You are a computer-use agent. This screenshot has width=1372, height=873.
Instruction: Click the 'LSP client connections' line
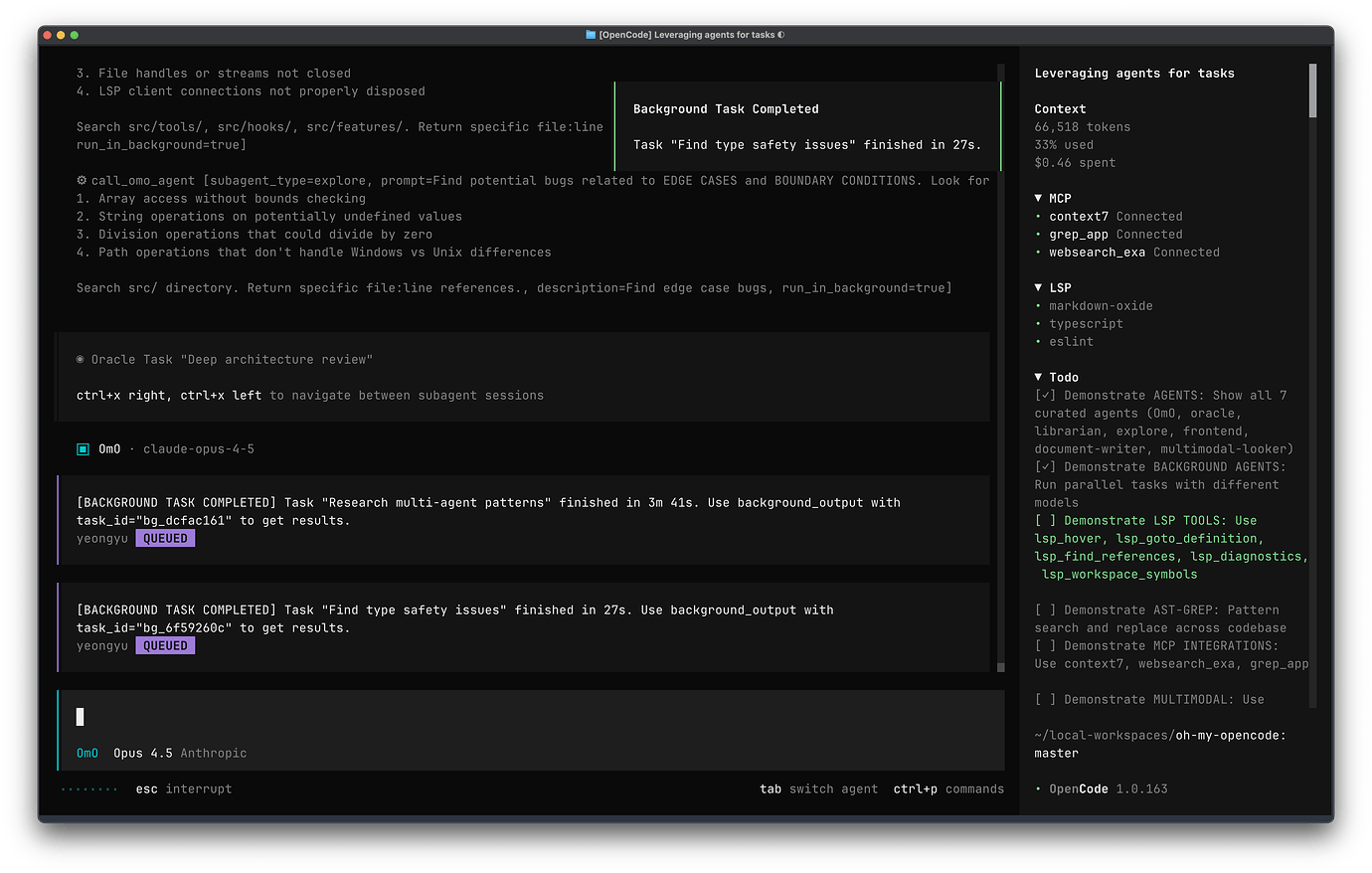pos(251,91)
